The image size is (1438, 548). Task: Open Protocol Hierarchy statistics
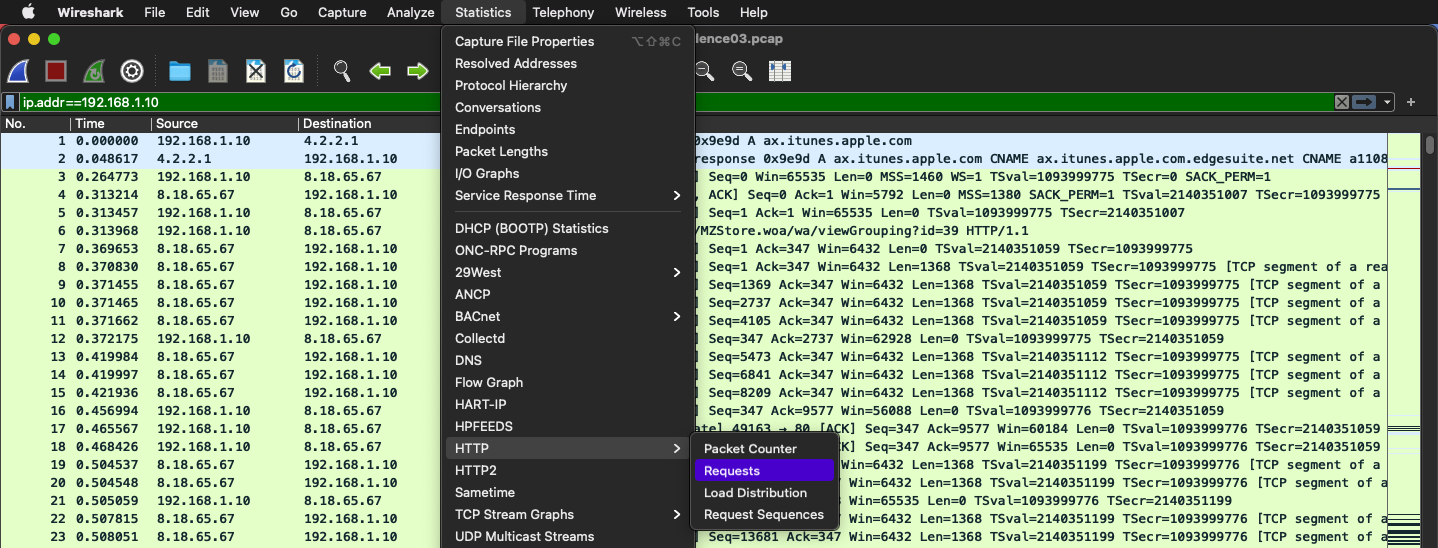pos(568,86)
